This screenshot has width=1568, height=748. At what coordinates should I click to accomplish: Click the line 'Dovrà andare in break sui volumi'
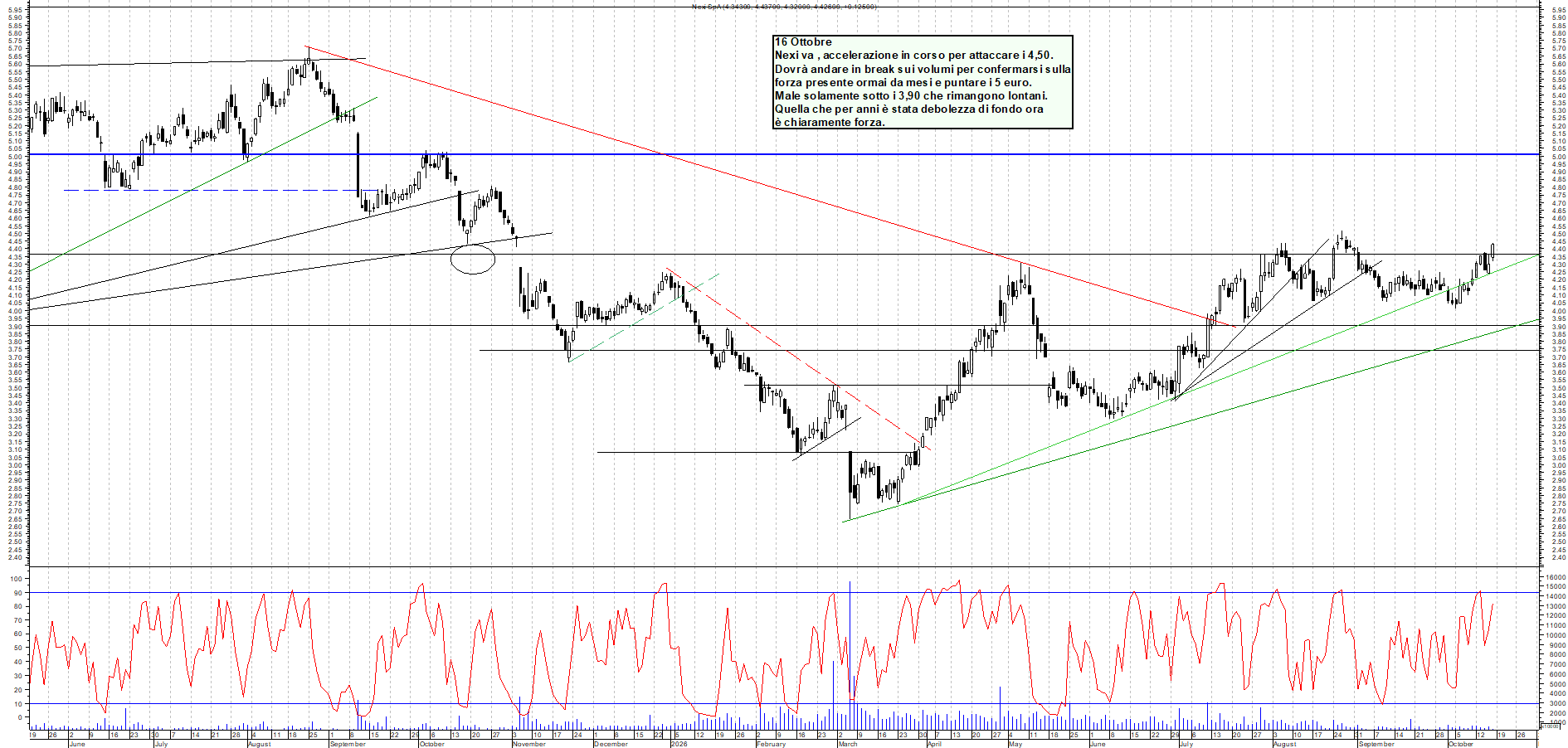[923, 69]
